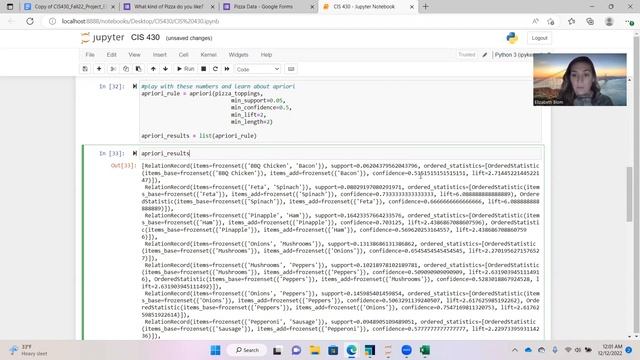640x360 pixels.
Task: Move selected cell down arrow
Action: coord(165,69)
